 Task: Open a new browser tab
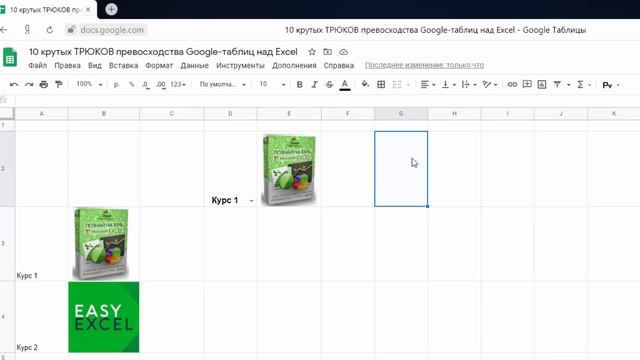click(x=111, y=9)
